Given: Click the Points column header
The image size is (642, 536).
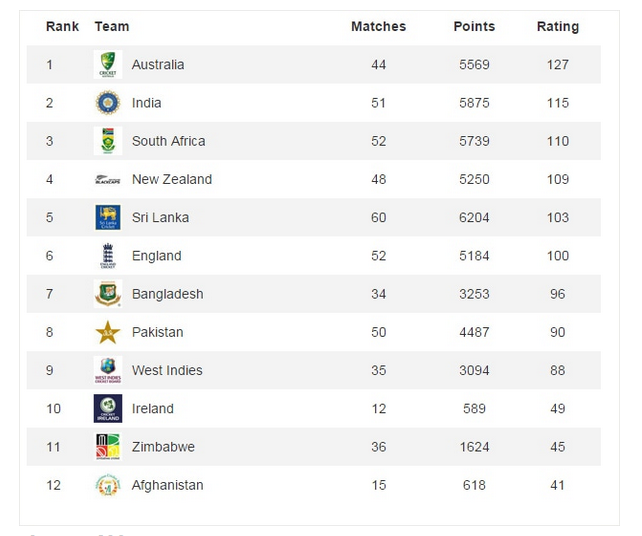Looking at the screenshot, I should [x=474, y=27].
